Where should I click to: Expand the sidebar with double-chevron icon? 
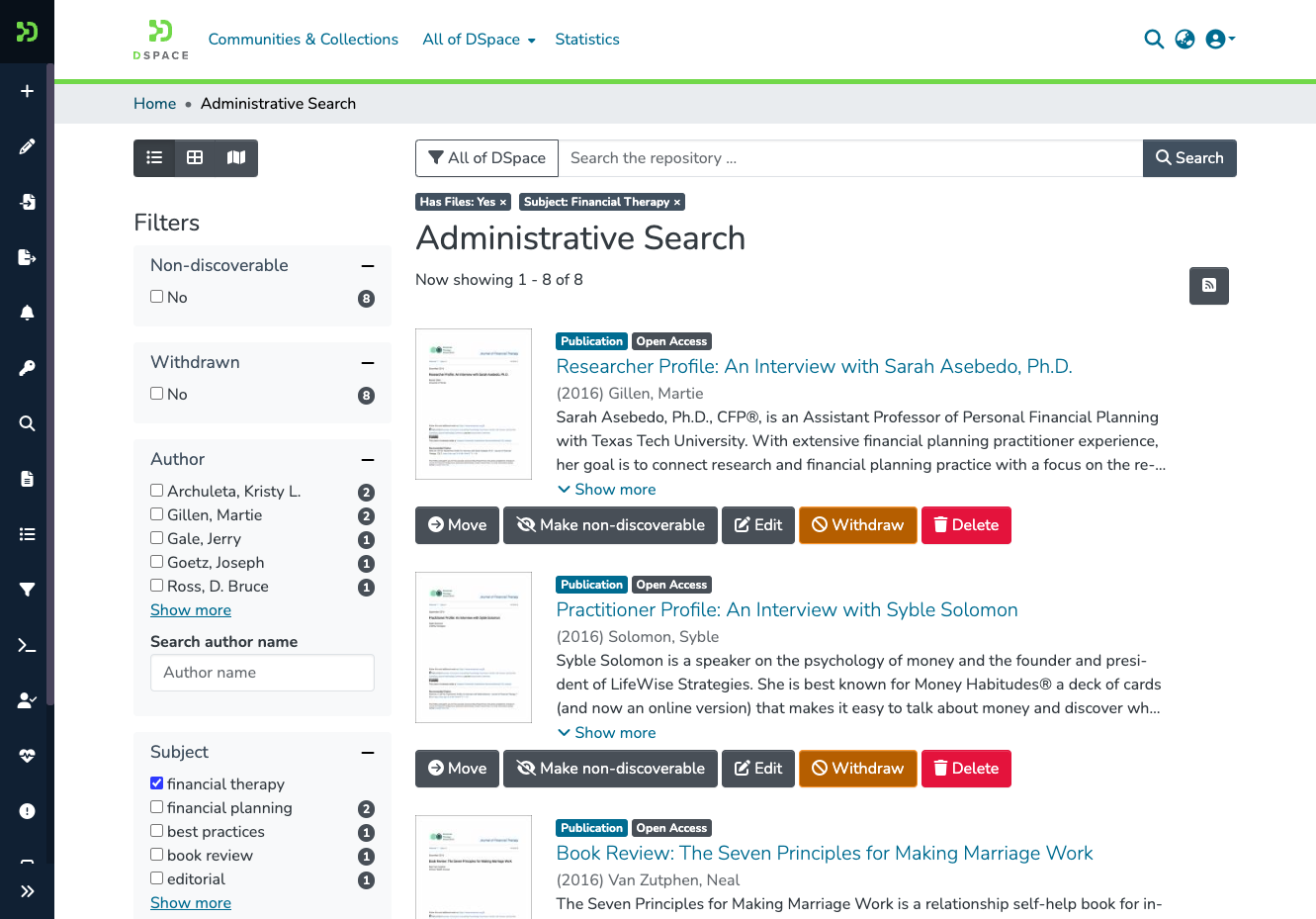pyautogui.click(x=27, y=891)
